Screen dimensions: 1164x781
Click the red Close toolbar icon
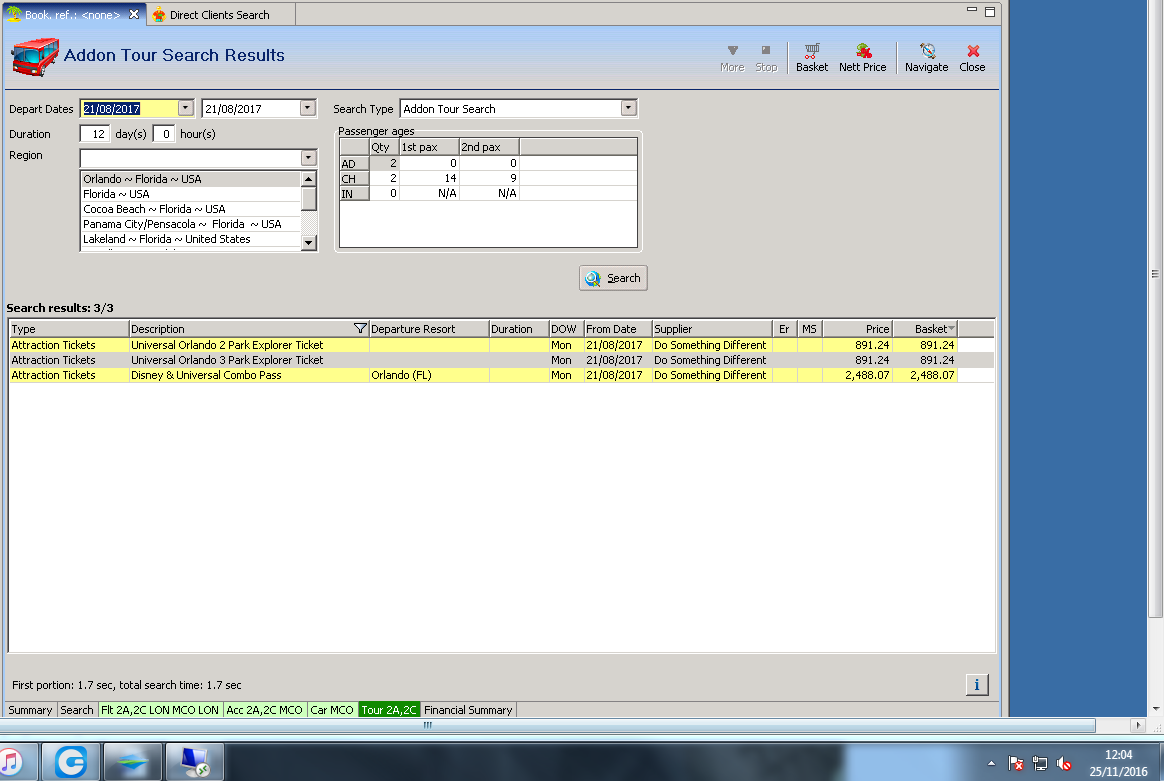click(972, 57)
